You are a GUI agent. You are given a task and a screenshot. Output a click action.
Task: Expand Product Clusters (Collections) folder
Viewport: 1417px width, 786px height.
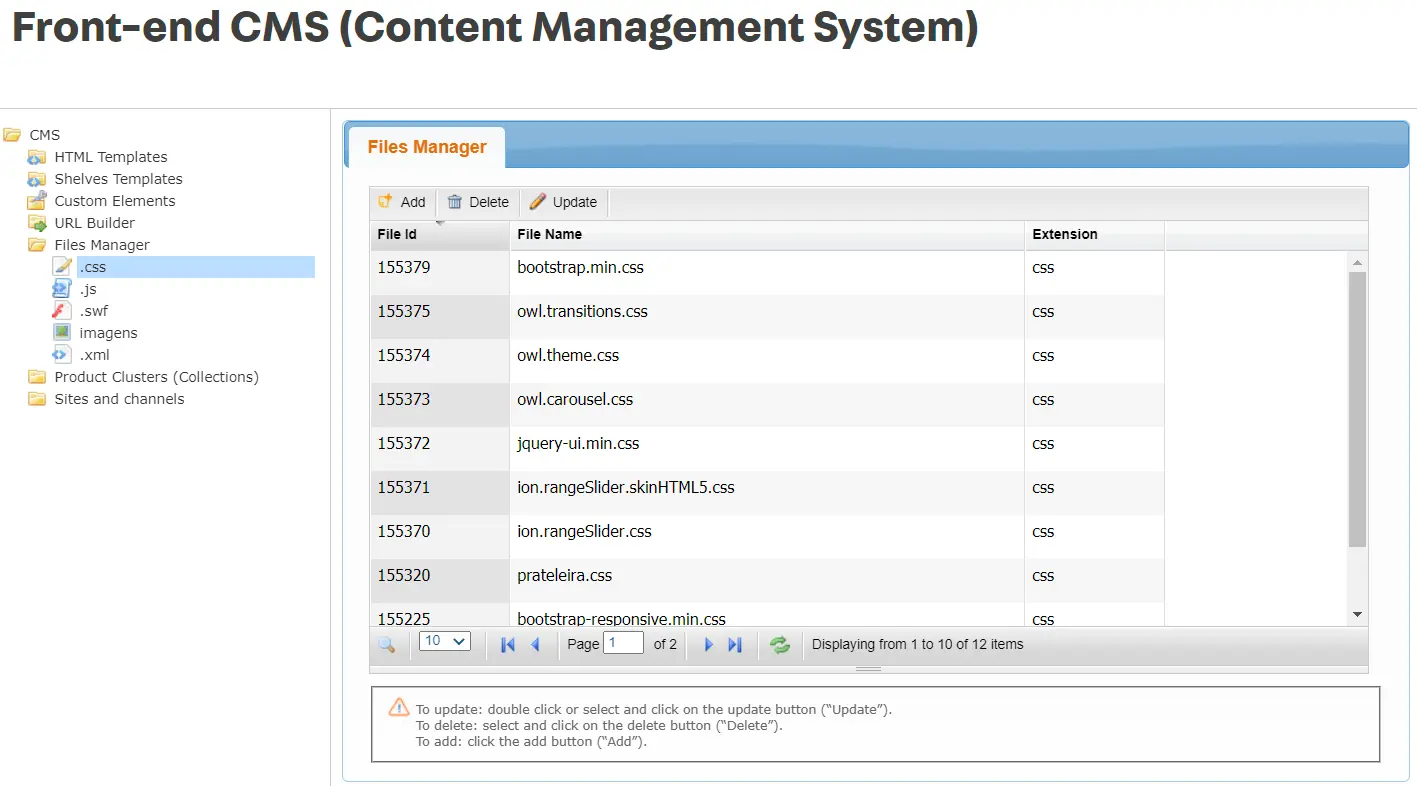(156, 377)
